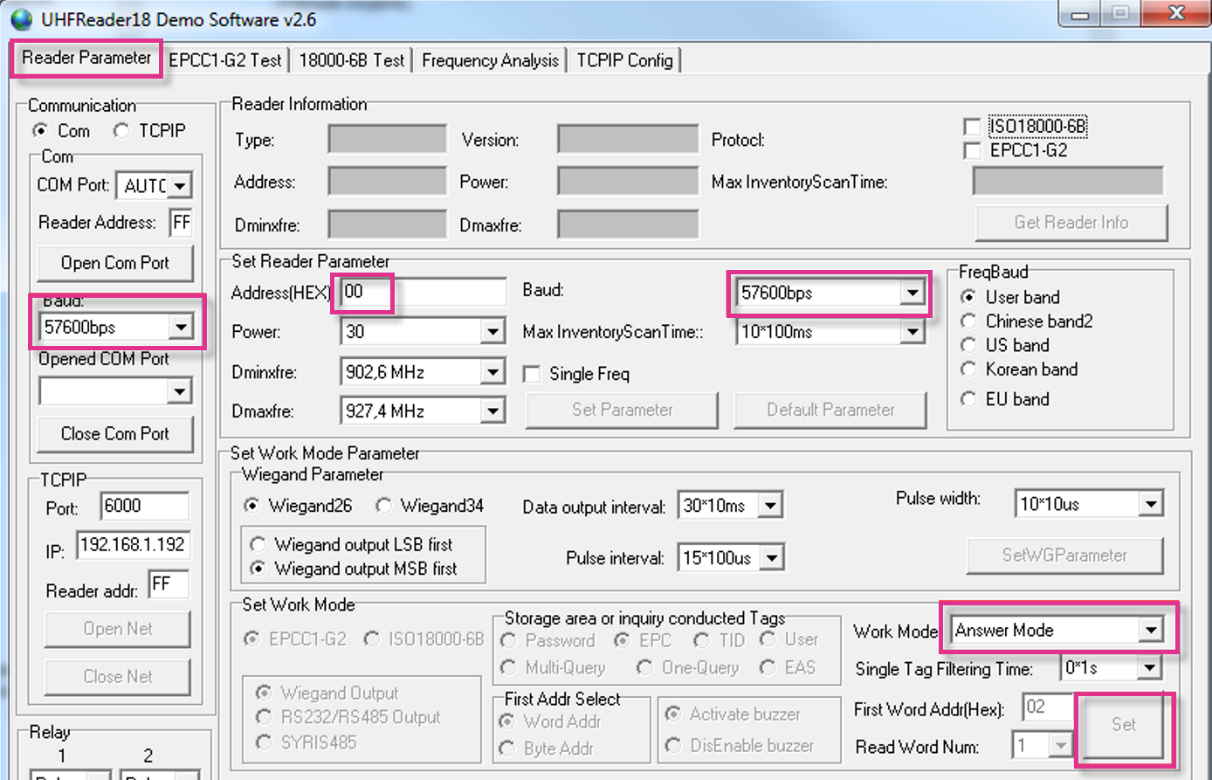Open the Work Mode dropdown
1212x780 pixels.
click(1152, 630)
